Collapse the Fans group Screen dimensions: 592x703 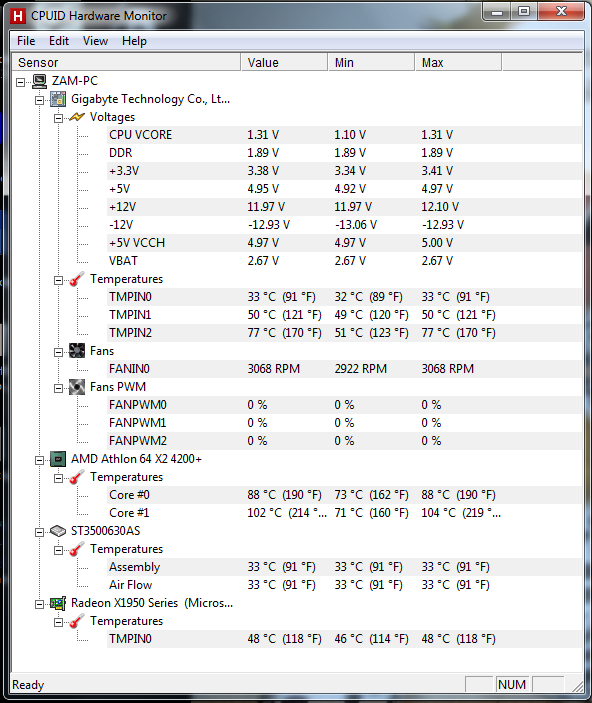58,352
